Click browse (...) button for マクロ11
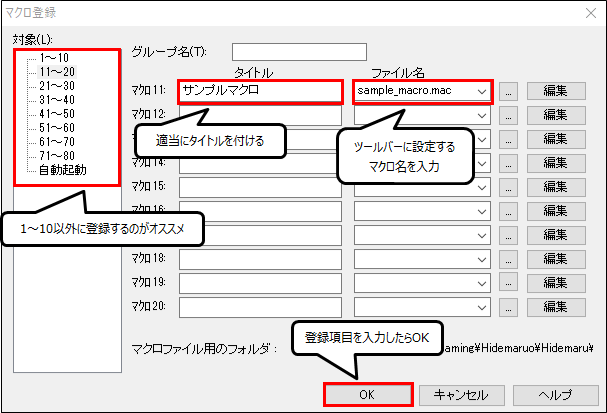This screenshot has width=607, height=413. pos(508,91)
